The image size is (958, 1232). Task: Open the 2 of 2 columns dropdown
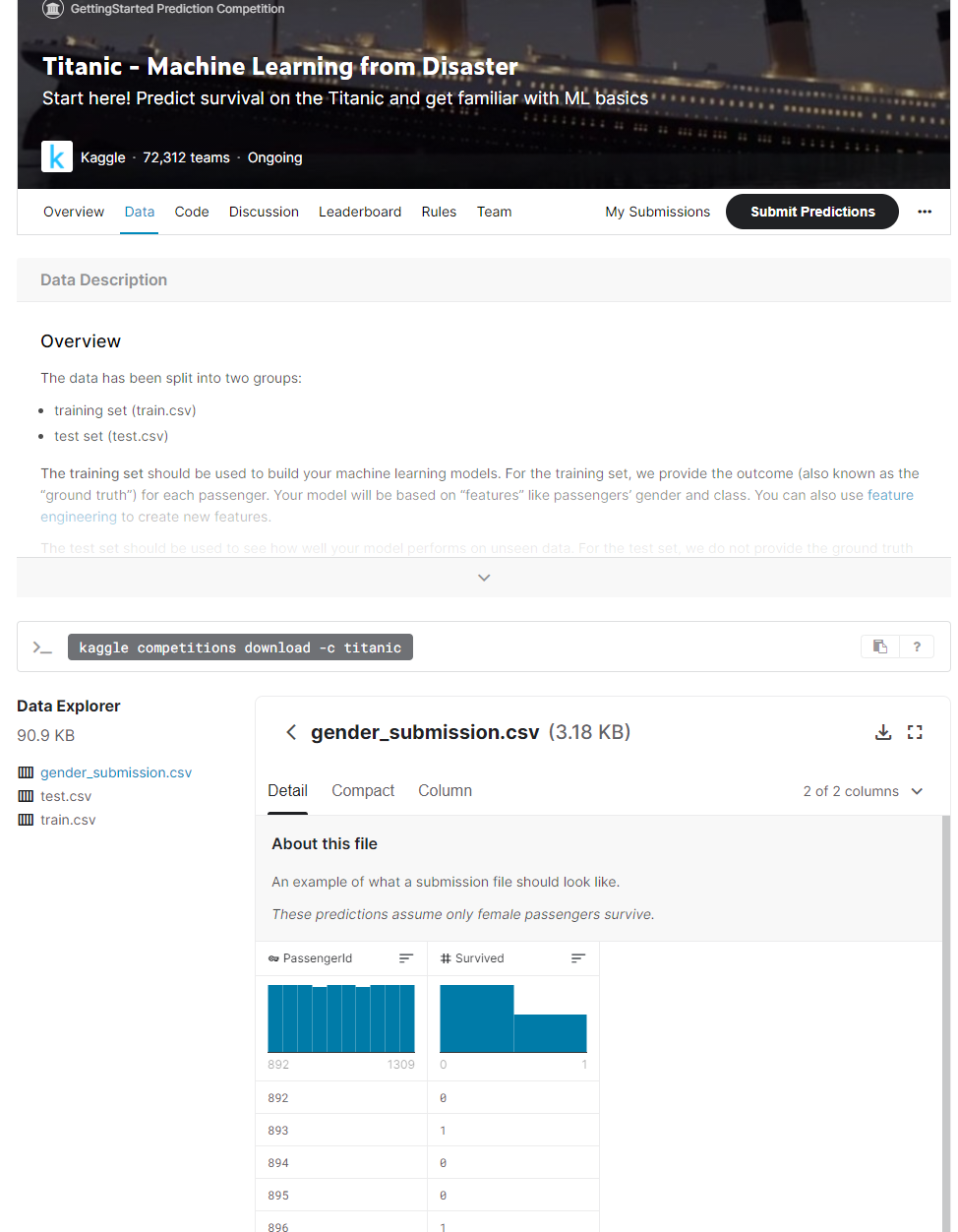coord(863,791)
